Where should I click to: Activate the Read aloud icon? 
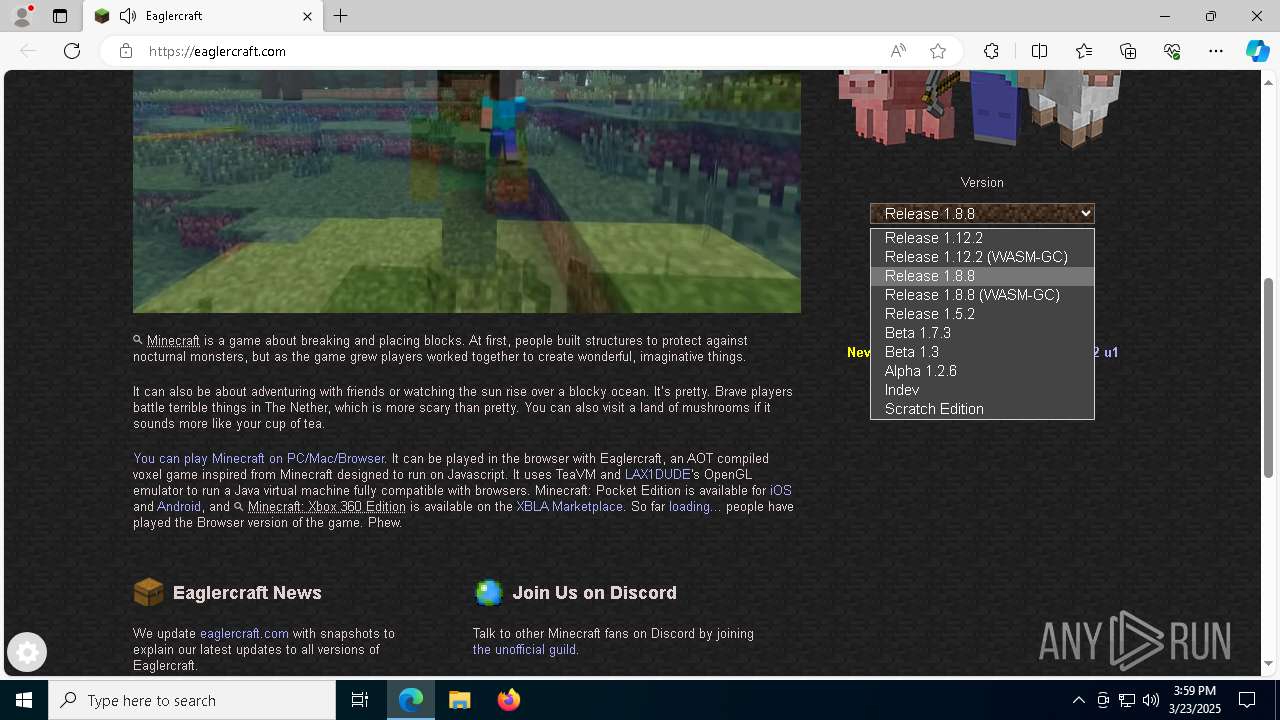[898, 51]
